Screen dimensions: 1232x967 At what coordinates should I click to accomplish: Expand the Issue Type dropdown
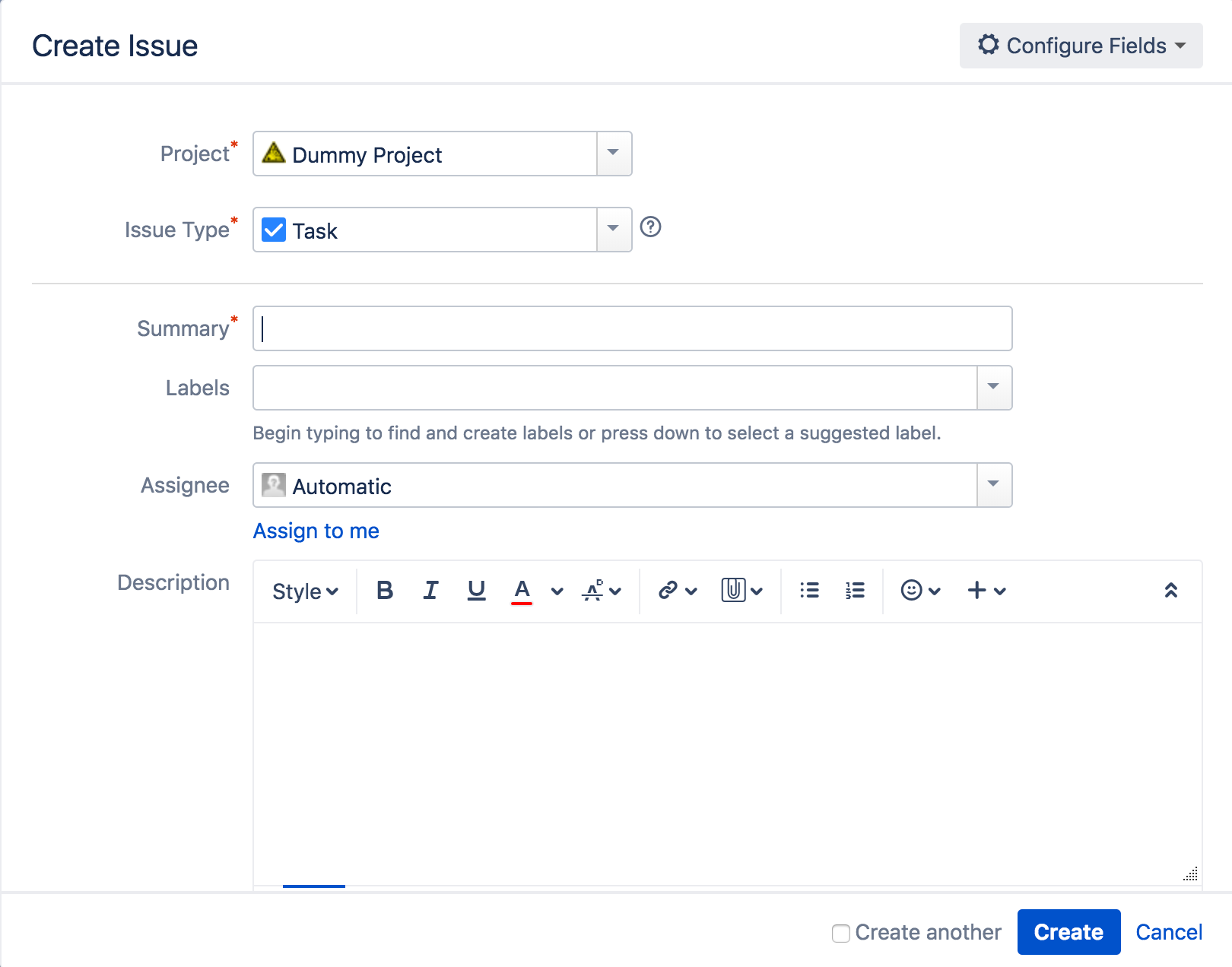click(x=613, y=230)
